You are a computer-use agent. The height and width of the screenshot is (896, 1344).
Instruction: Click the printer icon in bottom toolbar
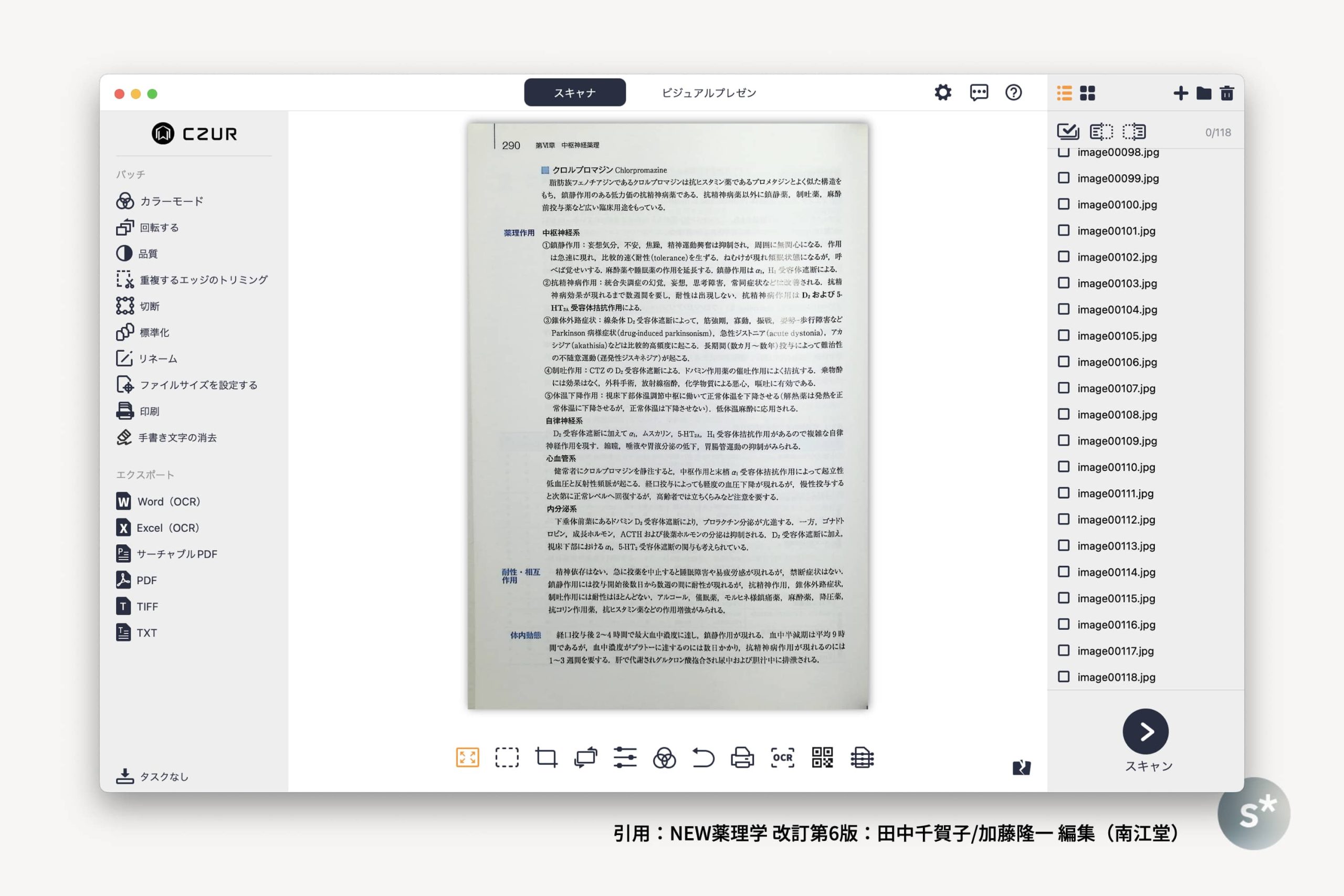point(742,758)
